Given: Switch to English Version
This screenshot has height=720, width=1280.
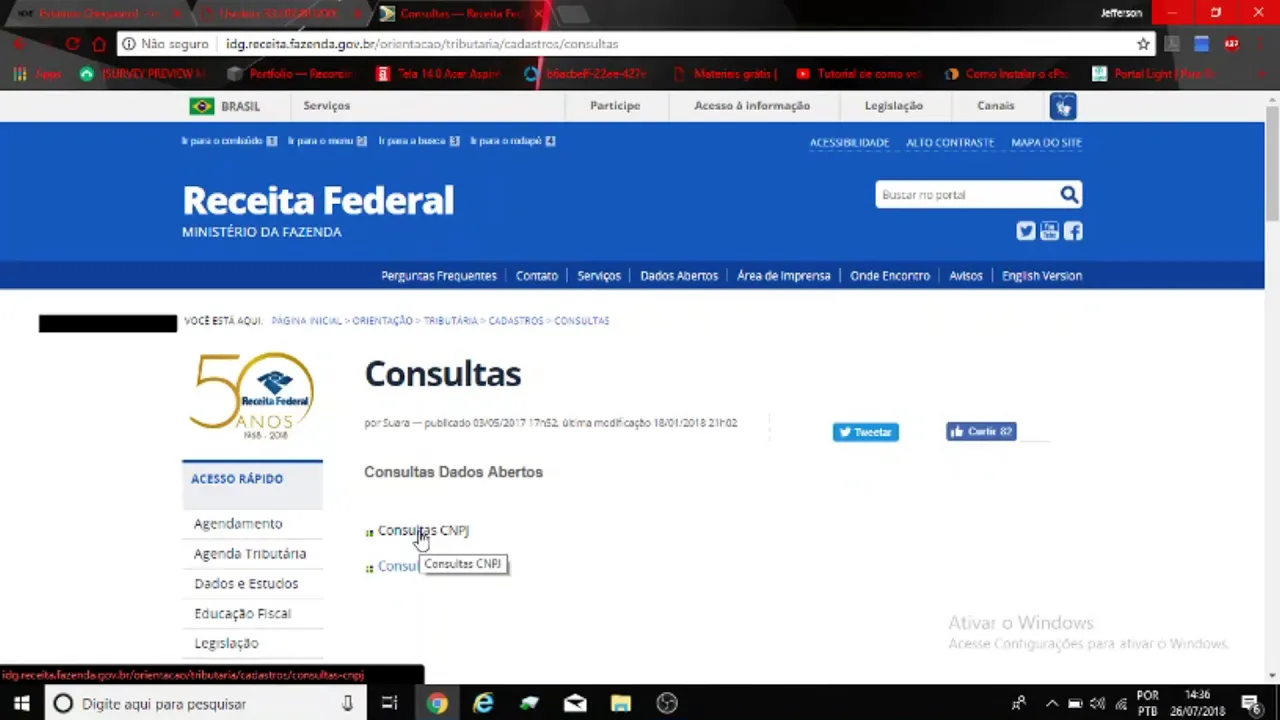Looking at the screenshot, I should pyautogui.click(x=1042, y=276).
